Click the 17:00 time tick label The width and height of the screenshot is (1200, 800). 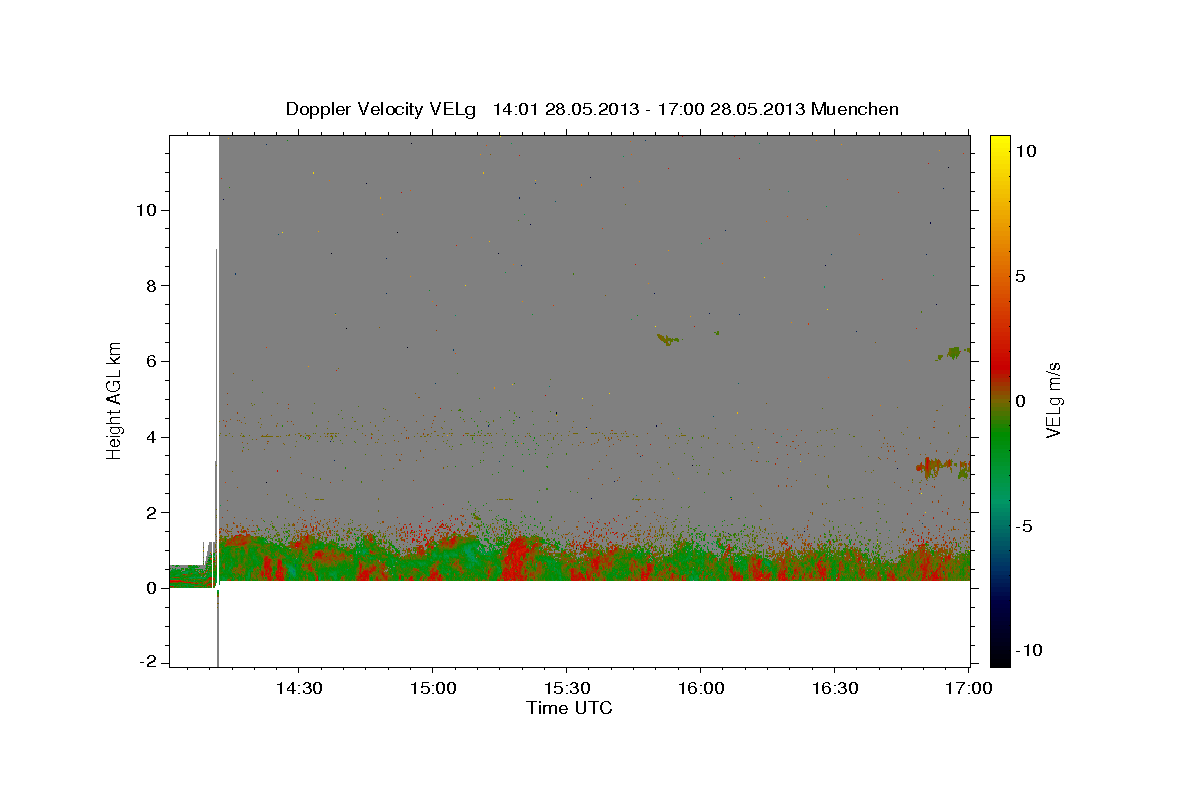coord(968,688)
